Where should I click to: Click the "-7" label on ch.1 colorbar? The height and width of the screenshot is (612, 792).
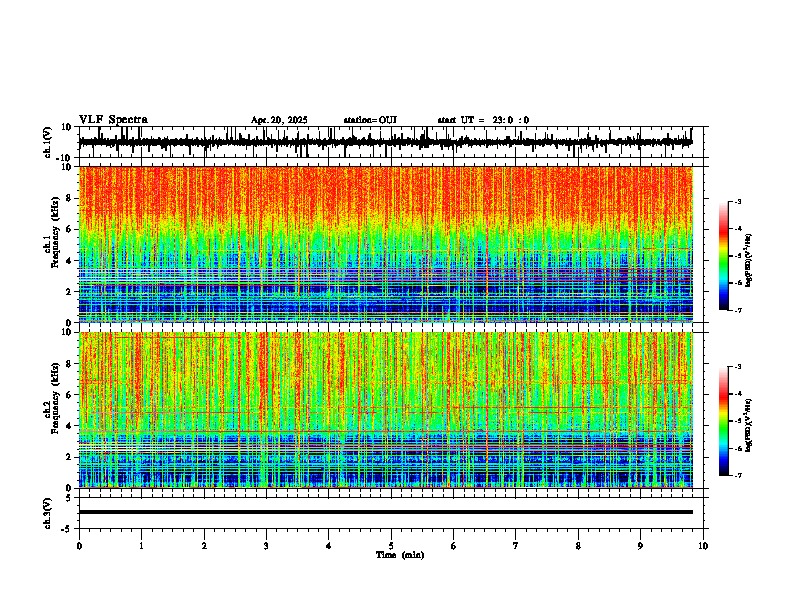738,310
